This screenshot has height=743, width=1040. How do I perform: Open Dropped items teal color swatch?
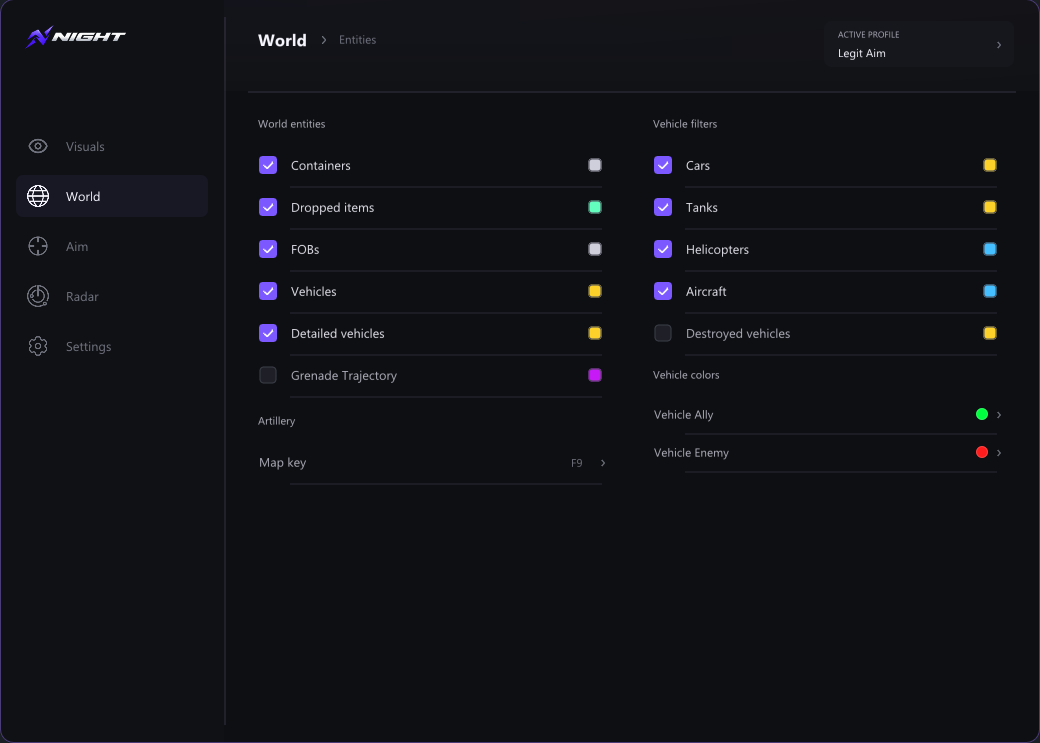click(x=595, y=207)
